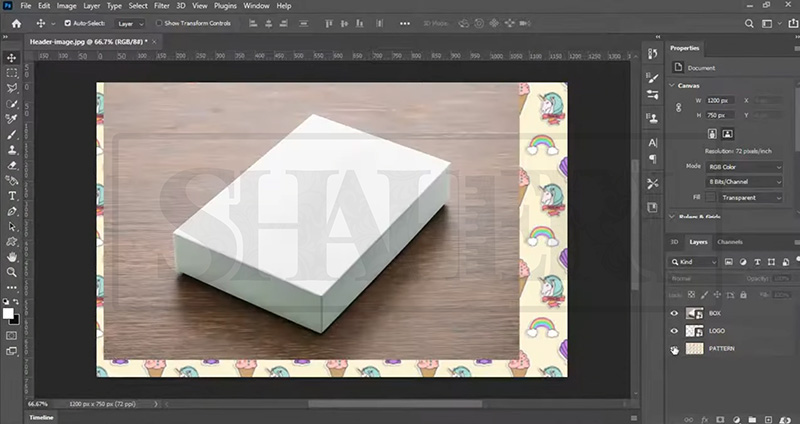Collapse the Canvas section
This screenshot has height=424, width=800.
pyautogui.click(x=673, y=85)
